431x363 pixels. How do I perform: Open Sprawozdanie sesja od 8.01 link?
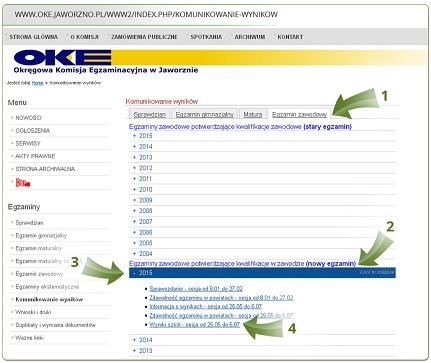[196, 289]
